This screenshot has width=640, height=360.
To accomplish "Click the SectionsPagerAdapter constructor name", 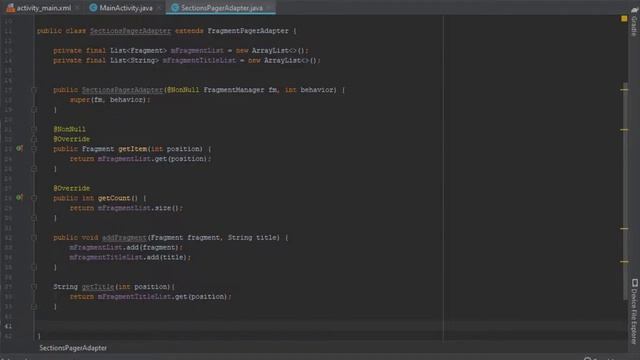I will [x=122, y=90].
